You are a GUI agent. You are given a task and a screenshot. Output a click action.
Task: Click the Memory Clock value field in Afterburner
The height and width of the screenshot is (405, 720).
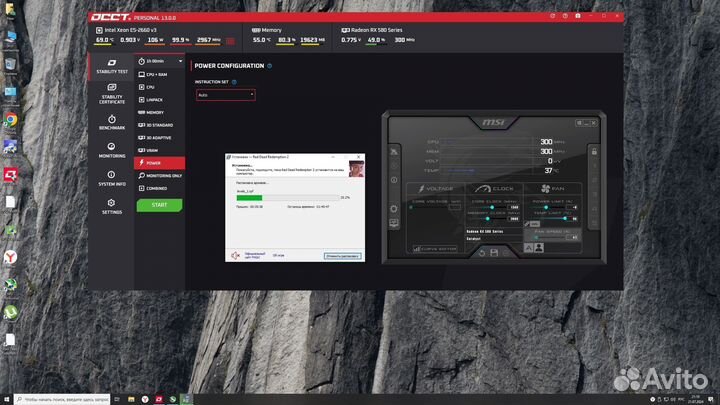(514, 219)
